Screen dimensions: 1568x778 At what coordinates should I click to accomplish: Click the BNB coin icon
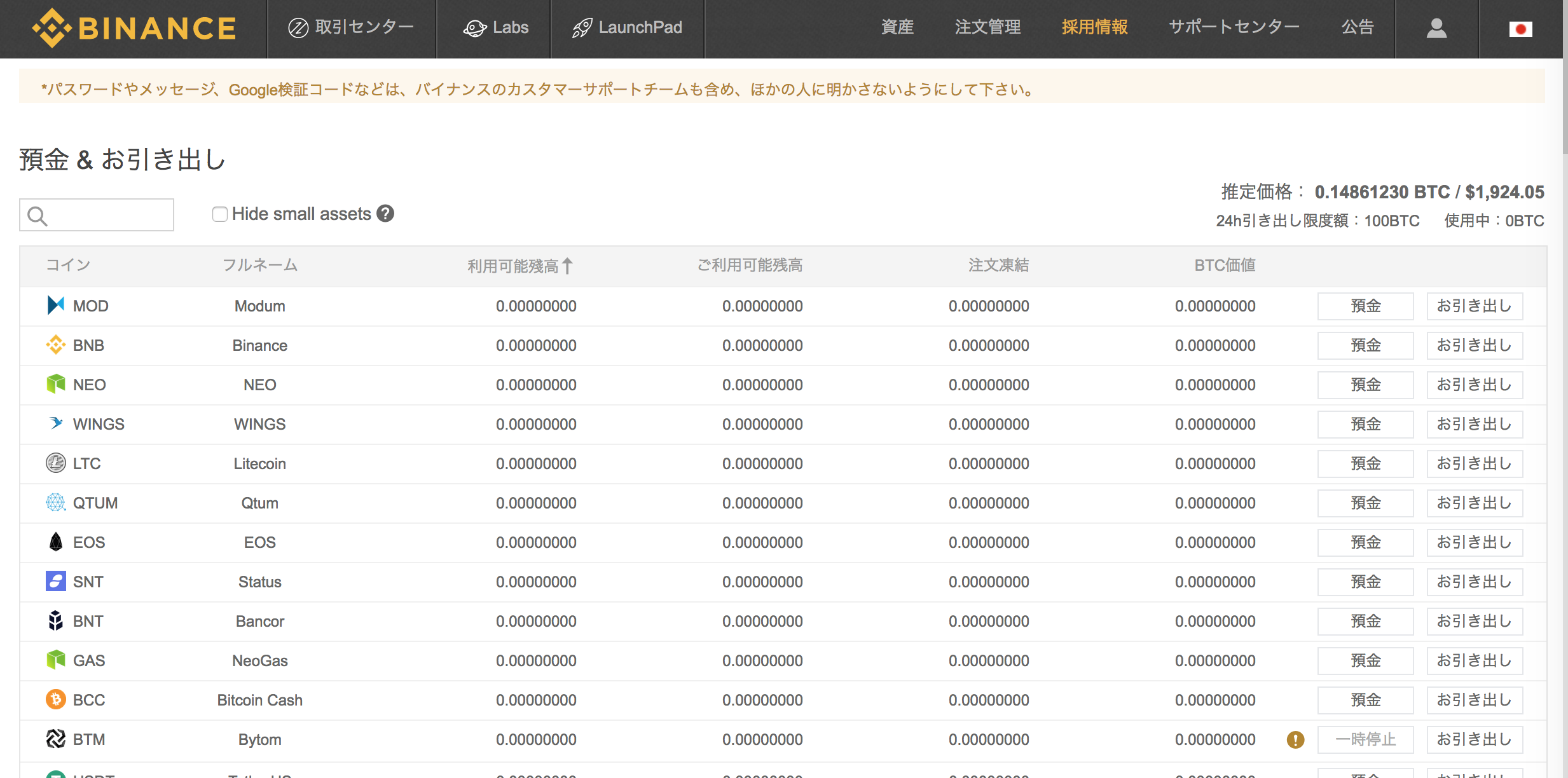(x=56, y=345)
